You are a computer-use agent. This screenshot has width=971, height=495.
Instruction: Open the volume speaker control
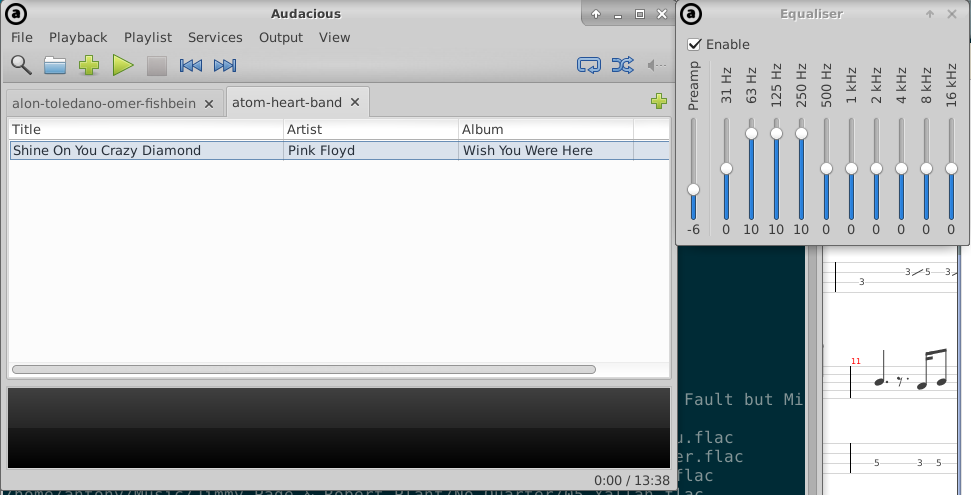(656, 65)
